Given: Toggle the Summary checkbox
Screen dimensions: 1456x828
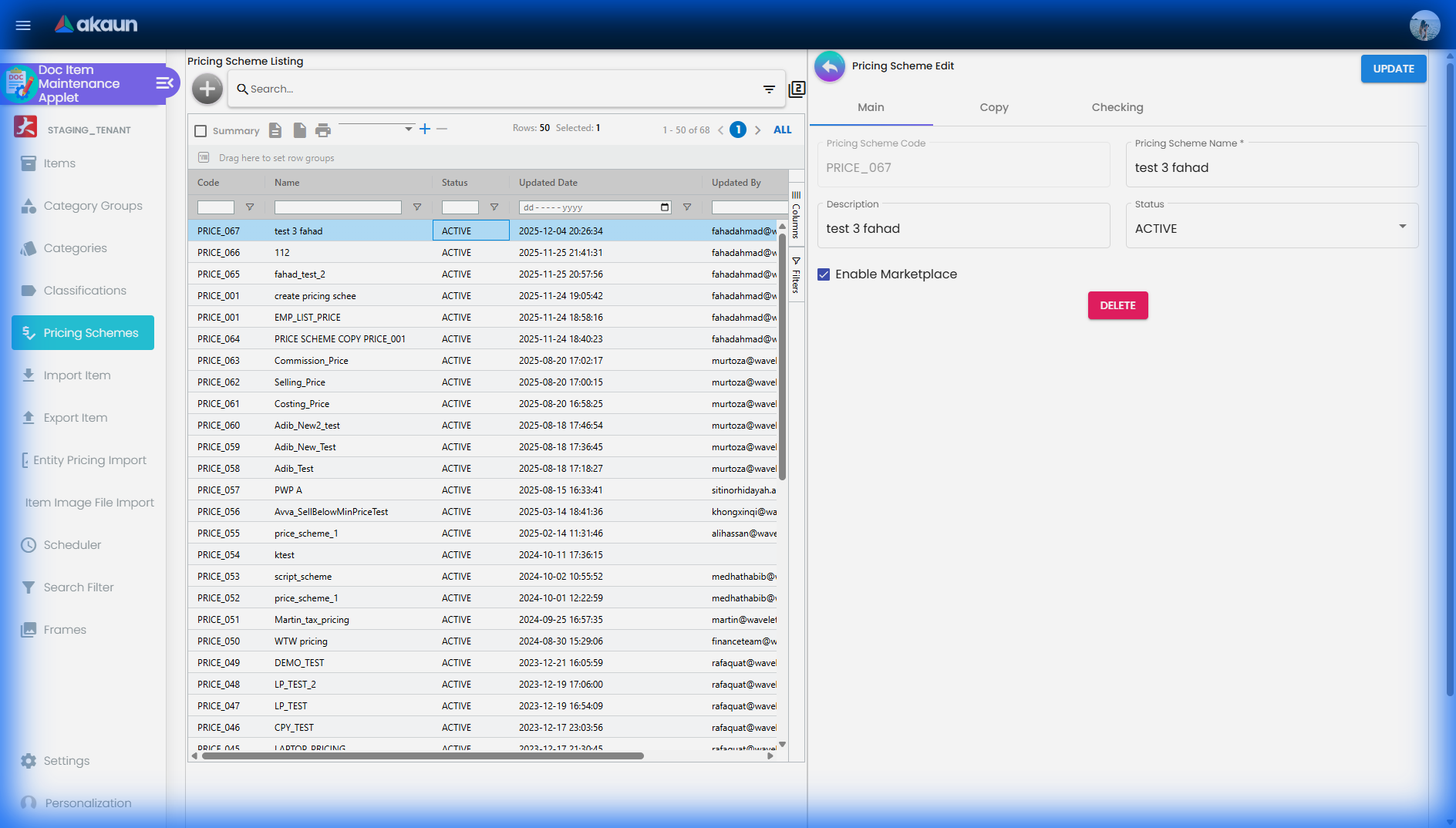Looking at the screenshot, I should click(x=201, y=131).
